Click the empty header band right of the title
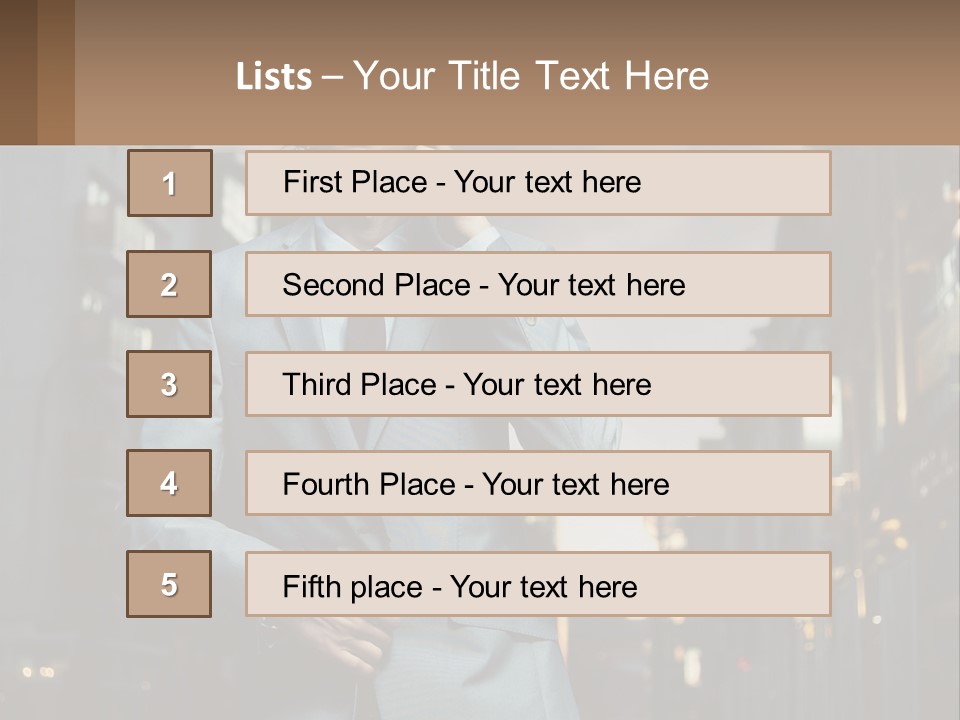This screenshot has width=960, height=720. (x=840, y=75)
